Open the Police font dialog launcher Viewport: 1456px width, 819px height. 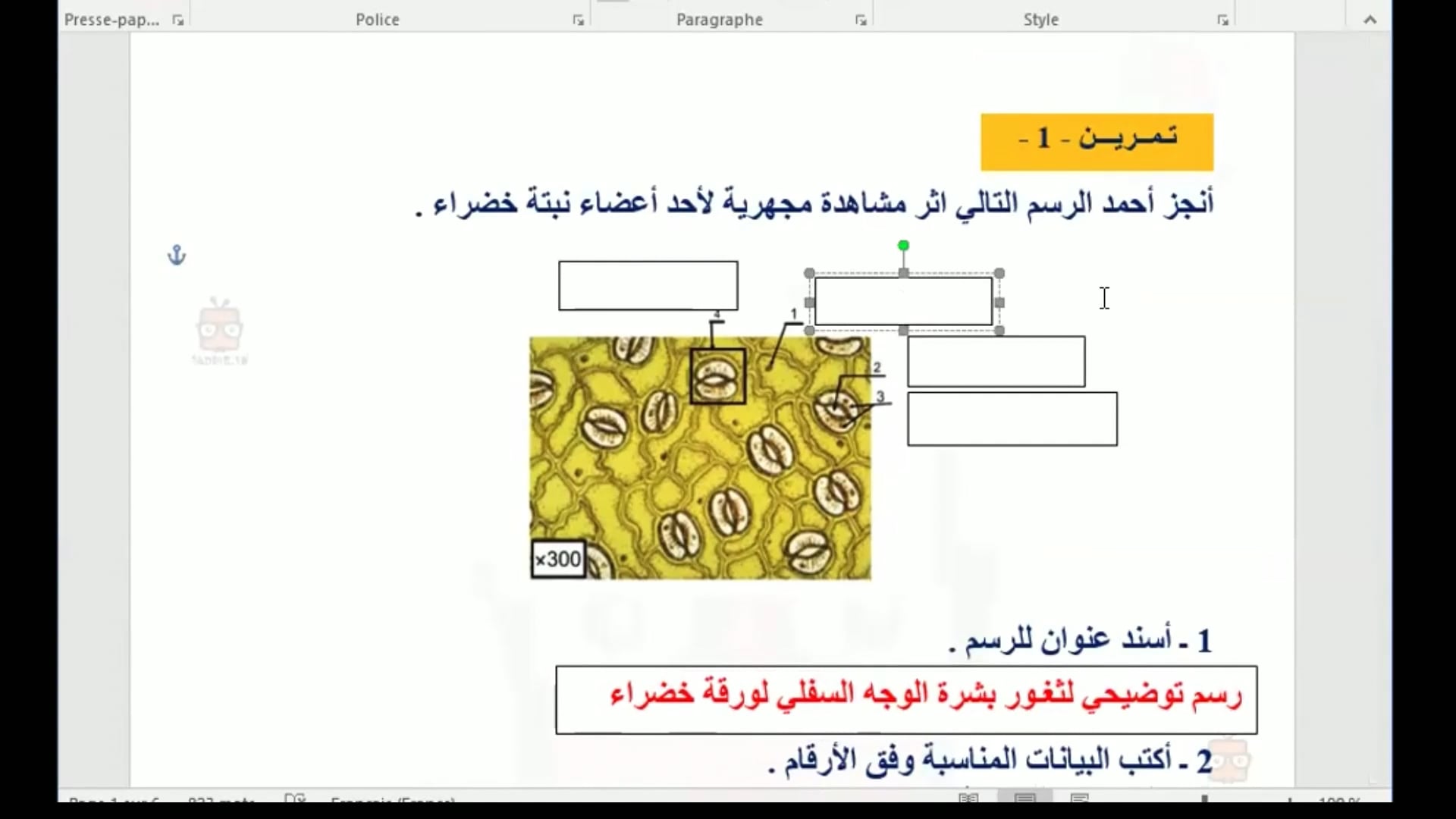pos(579,20)
